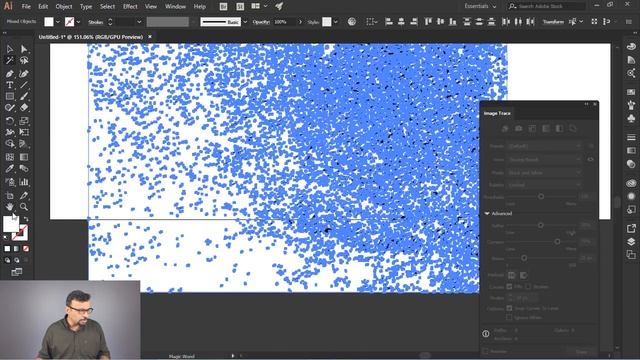Select the Shaper tool

tap(10, 108)
